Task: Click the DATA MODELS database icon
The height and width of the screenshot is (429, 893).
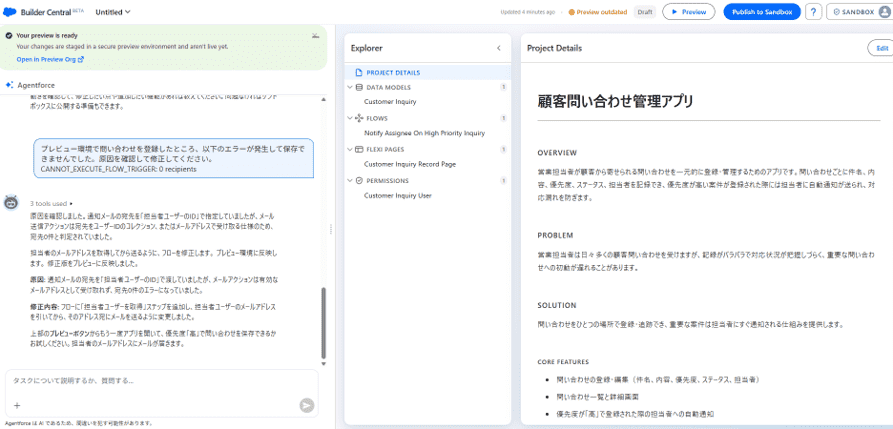Action: pyautogui.click(x=359, y=87)
